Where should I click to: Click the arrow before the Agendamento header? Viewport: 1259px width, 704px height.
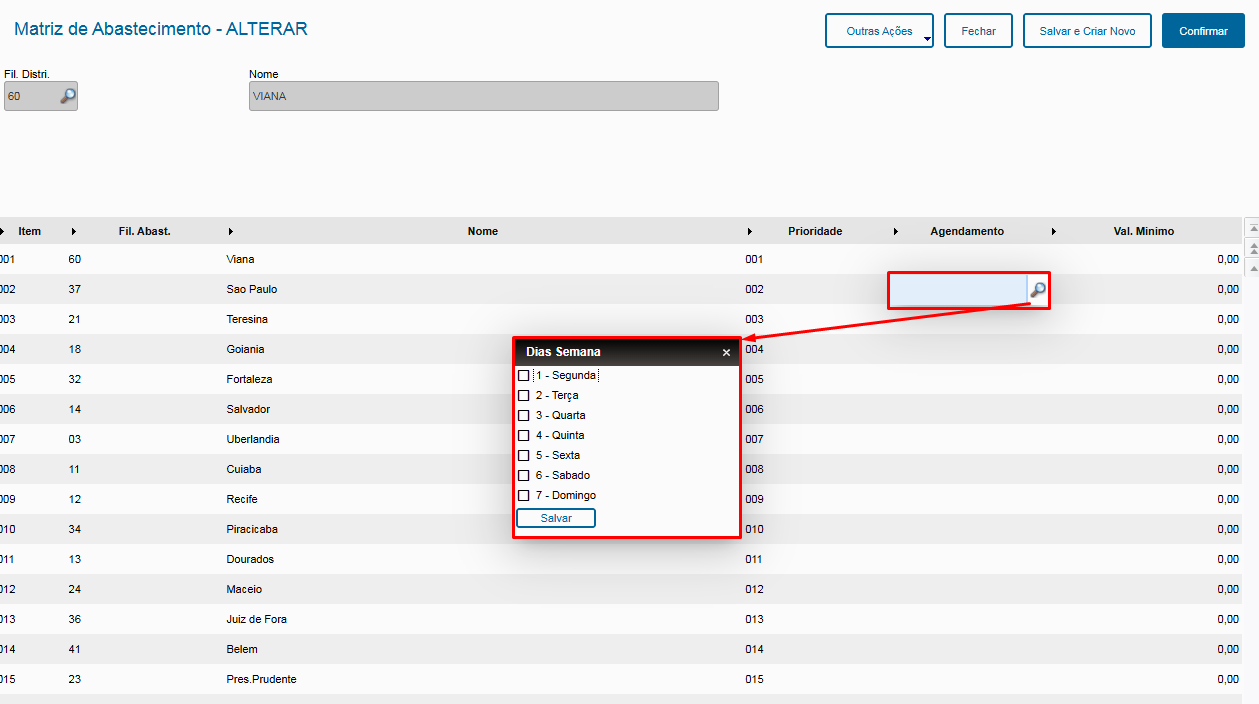pyautogui.click(x=895, y=232)
